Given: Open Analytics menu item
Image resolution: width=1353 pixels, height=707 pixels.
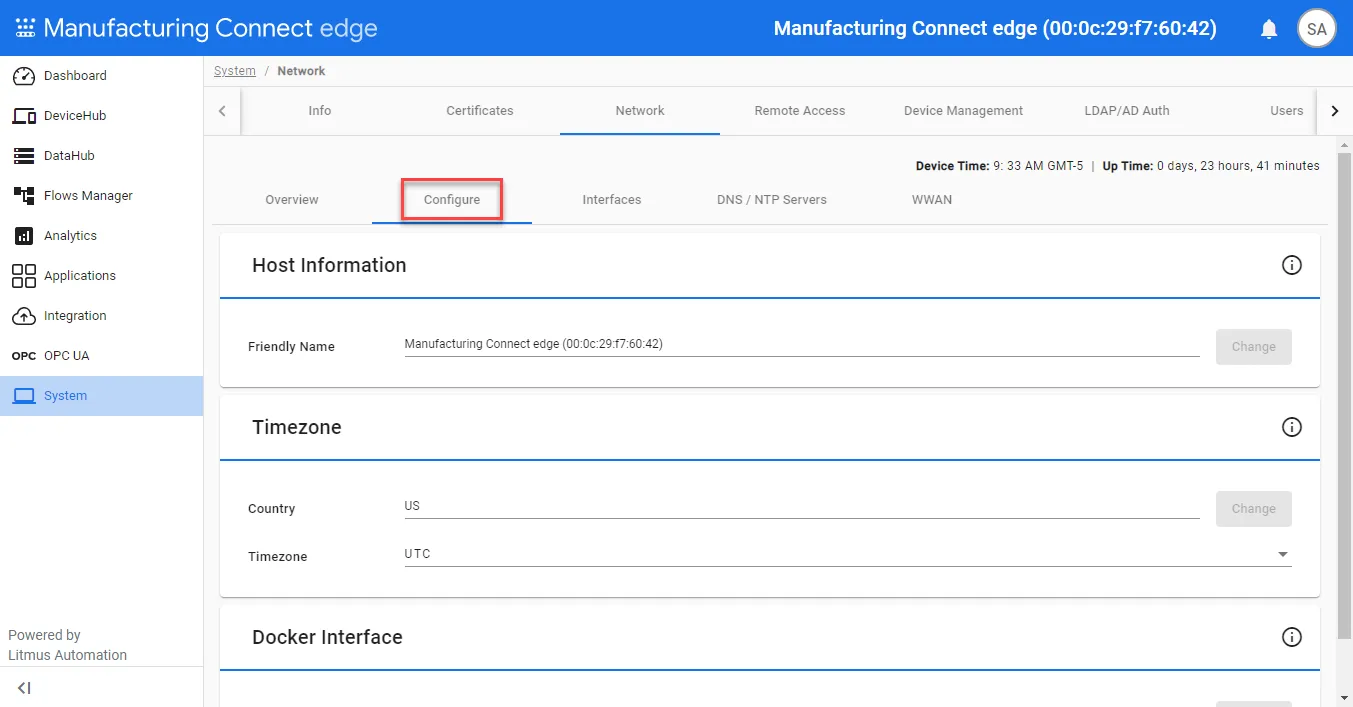Looking at the screenshot, I should (x=101, y=236).
